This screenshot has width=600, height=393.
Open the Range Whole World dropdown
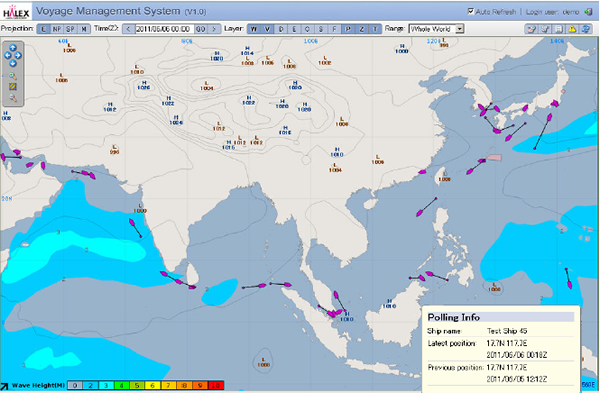pyautogui.click(x=436, y=29)
